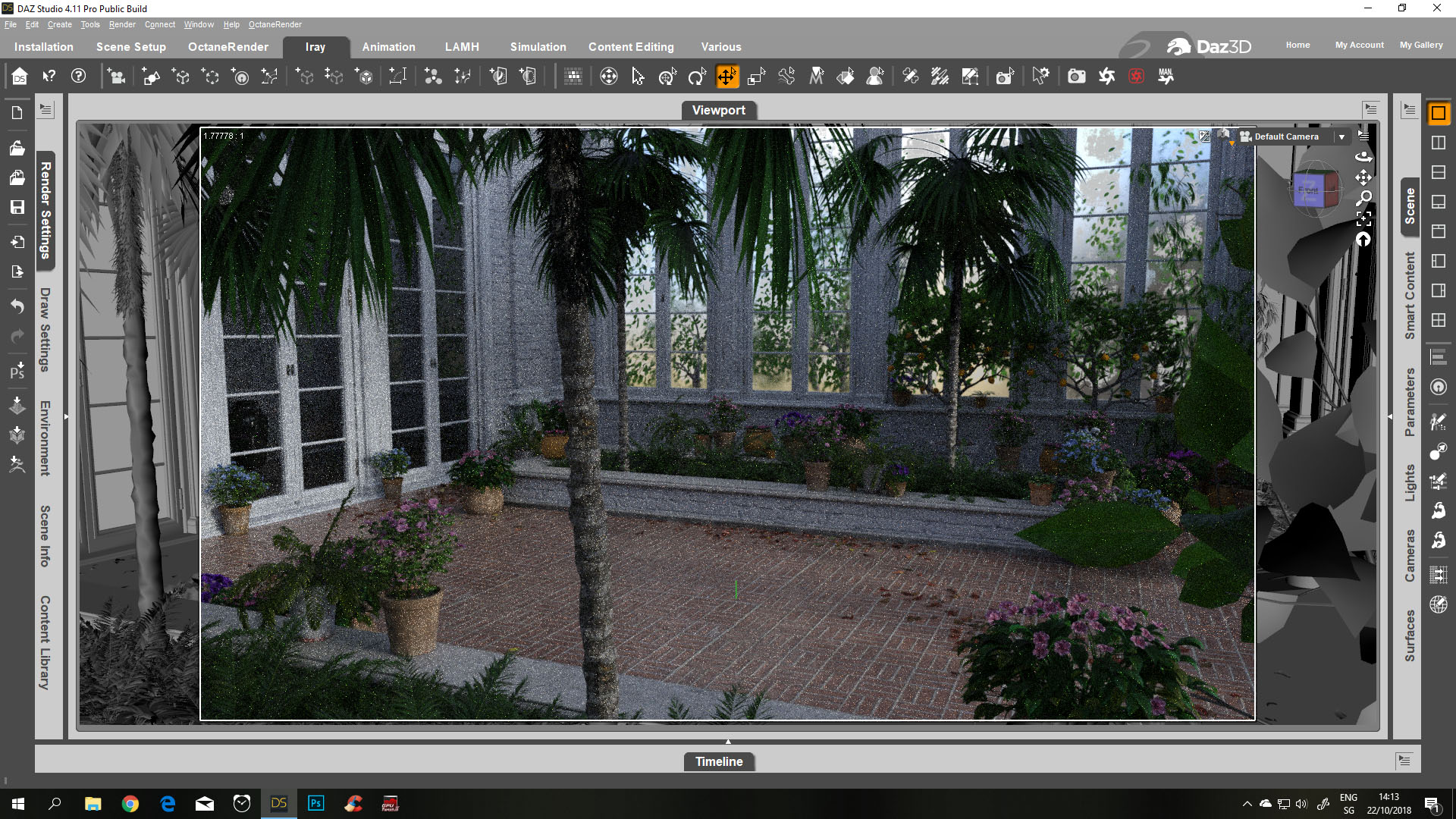Click the Undo arrow in left sidebar
This screenshot has width=1456, height=819.
[x=17, y=306]
